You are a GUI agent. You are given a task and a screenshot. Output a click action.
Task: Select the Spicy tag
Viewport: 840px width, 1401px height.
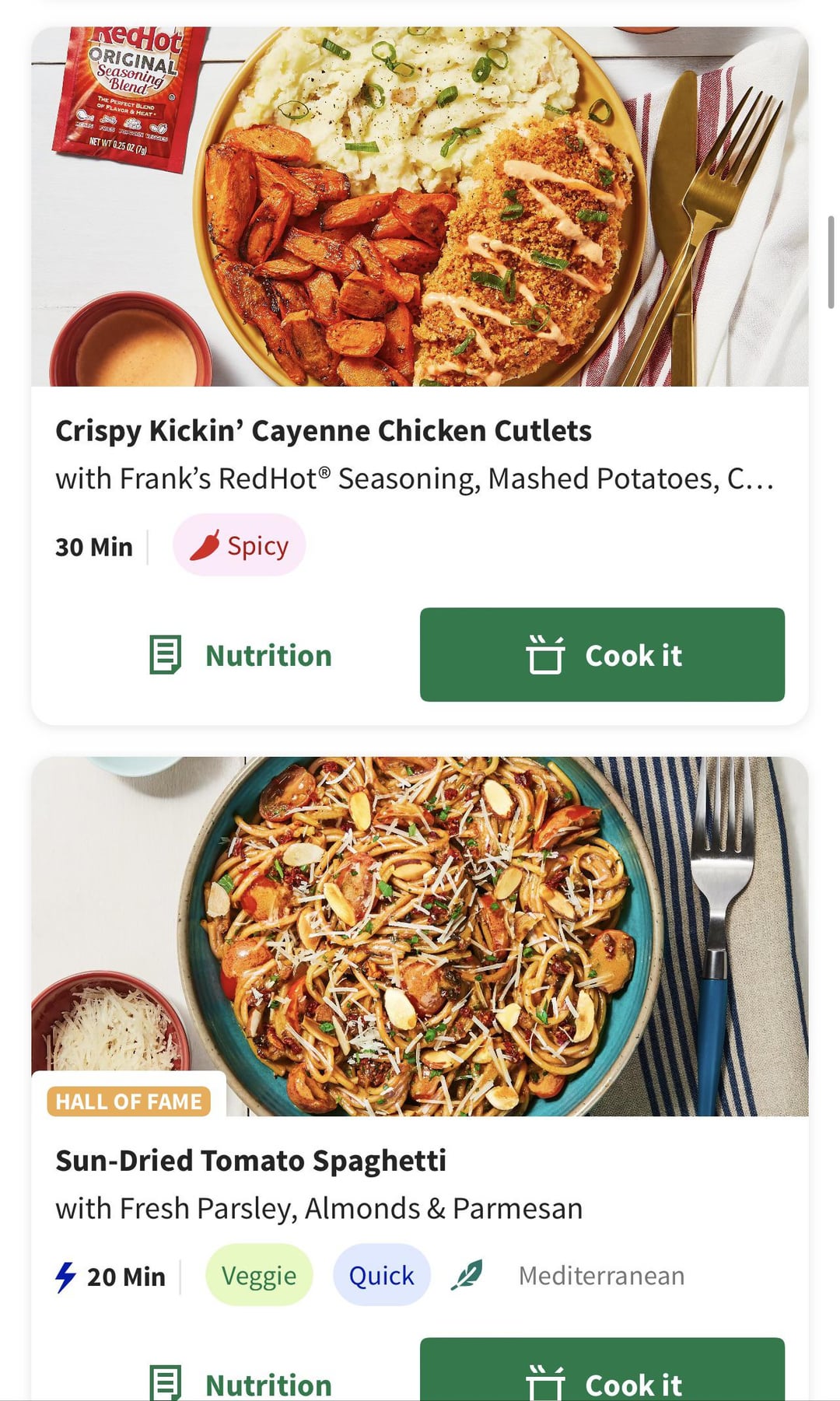(240, 545)
